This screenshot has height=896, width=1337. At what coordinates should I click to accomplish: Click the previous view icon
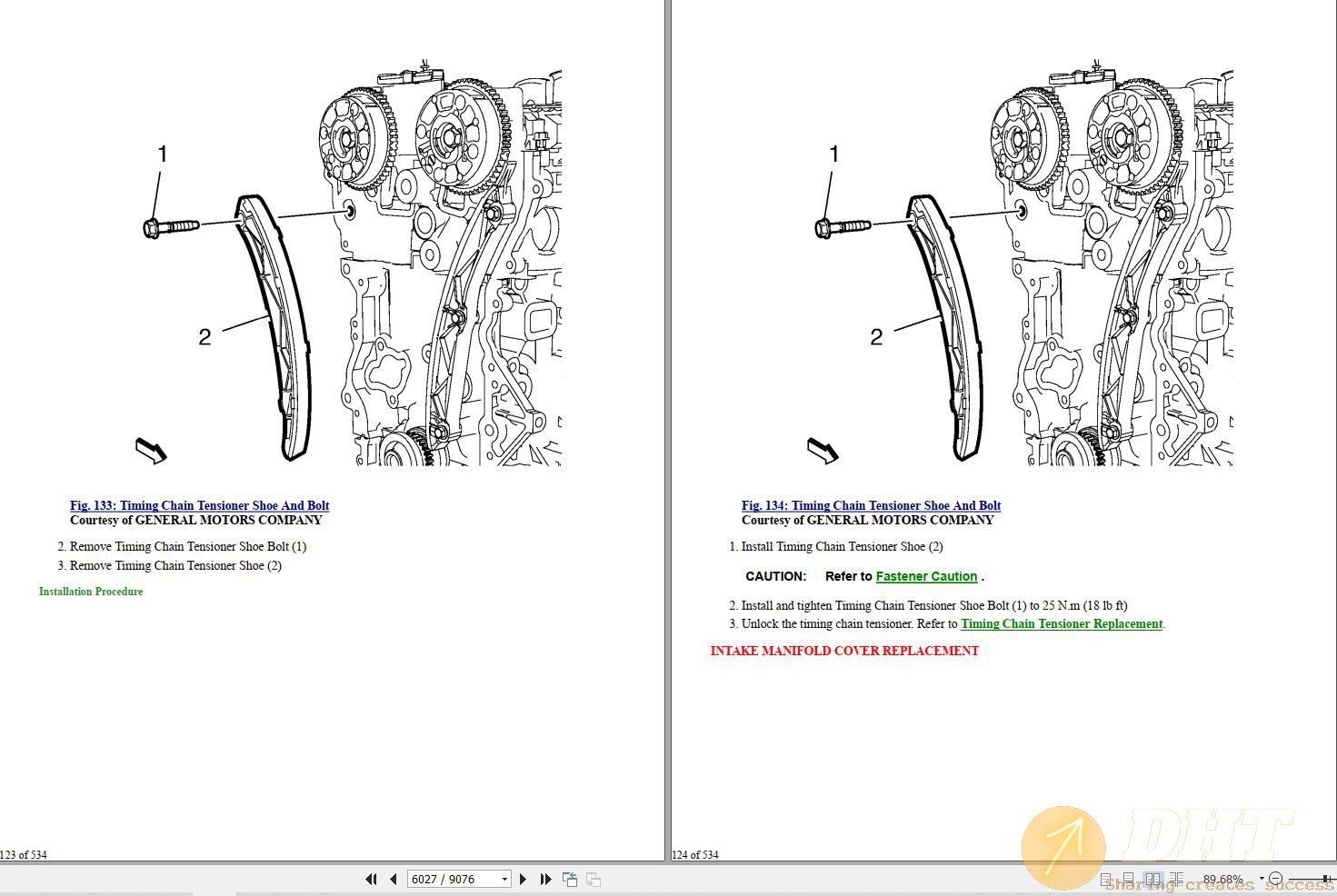click(x=570, y=879)
